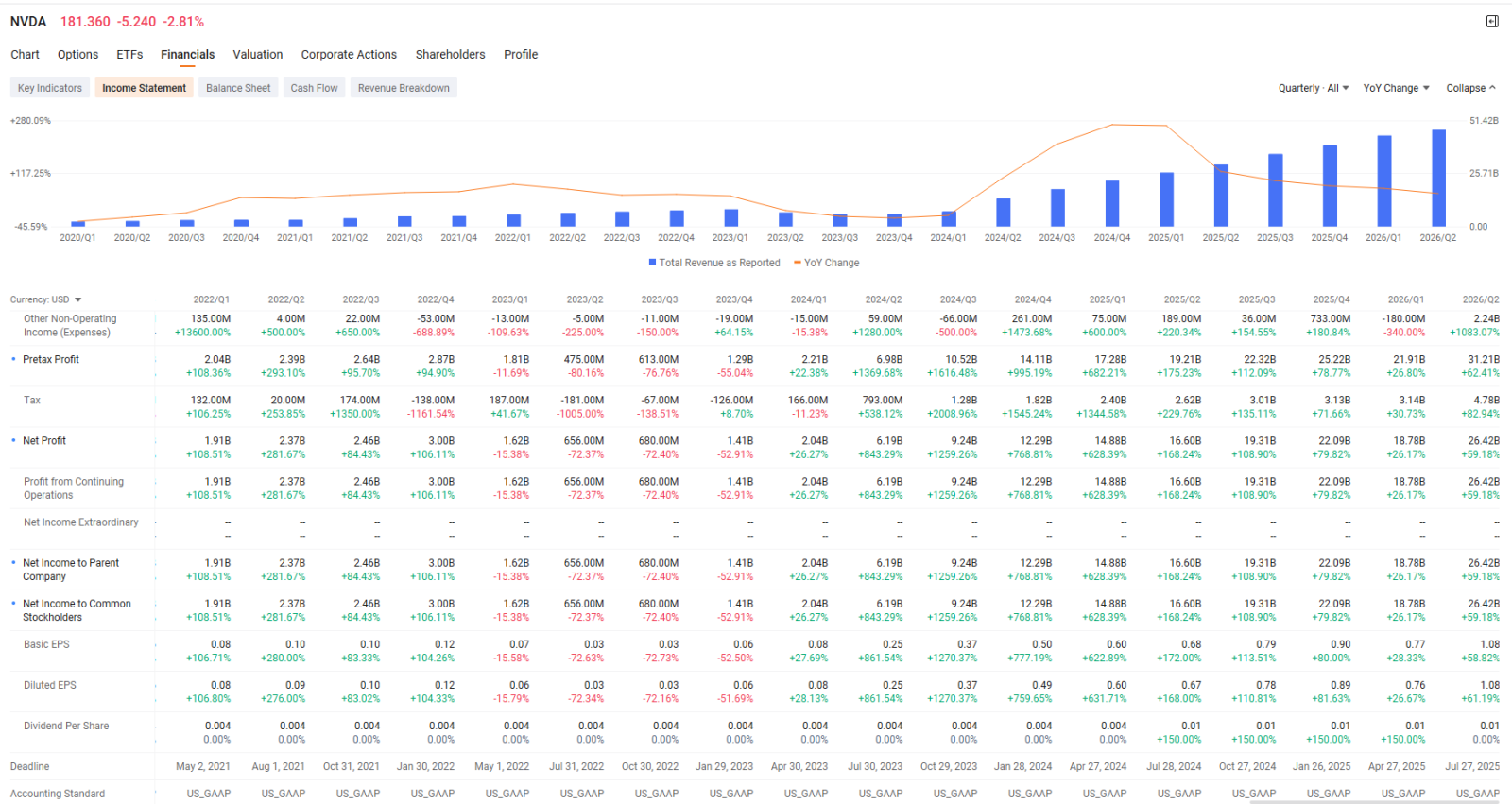This screenshot has width=1512, height=804.
Task: Click the -180.00M Other Non-Operating Income value
Action: (1403, 319)
